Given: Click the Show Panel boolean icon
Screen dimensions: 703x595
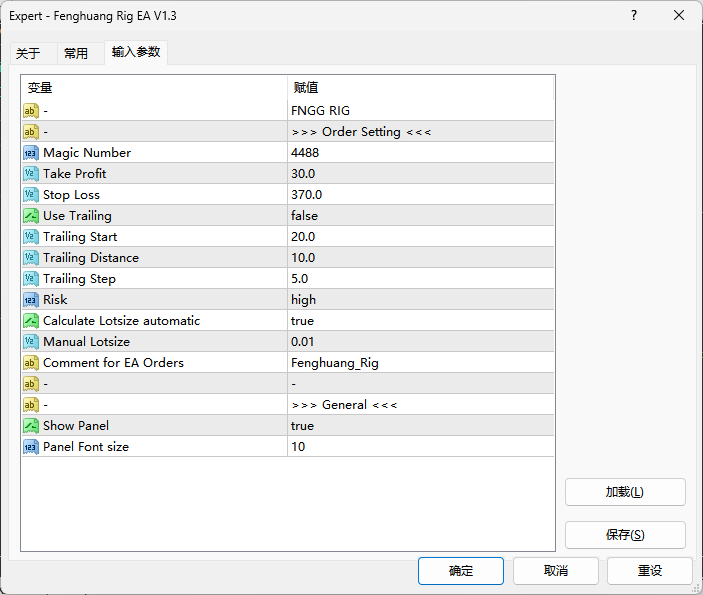Looking at the screenshot, I should click(x=31, y=426).
